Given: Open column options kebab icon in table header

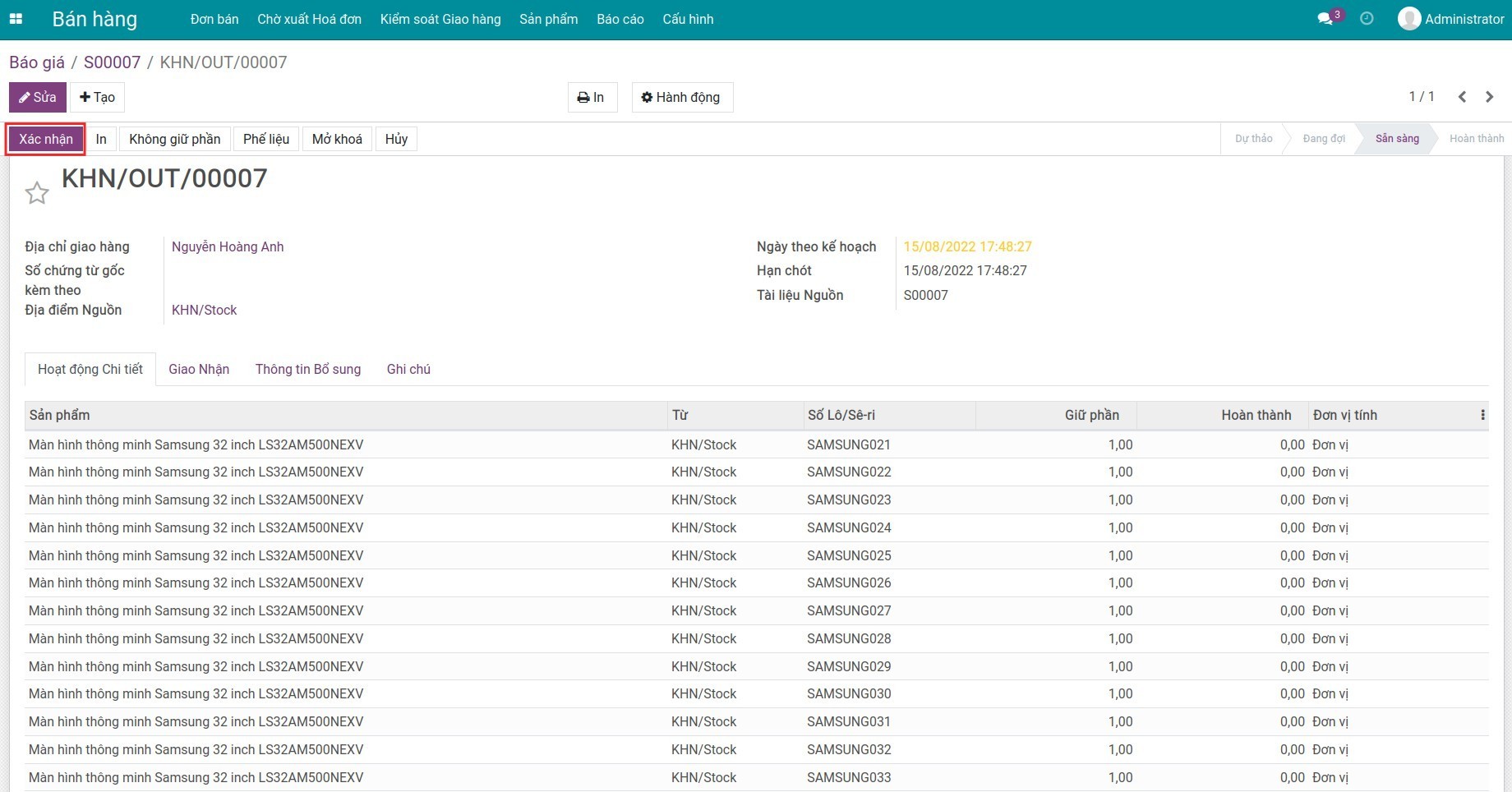Looking at the screenshot, I should point(1482,415).
